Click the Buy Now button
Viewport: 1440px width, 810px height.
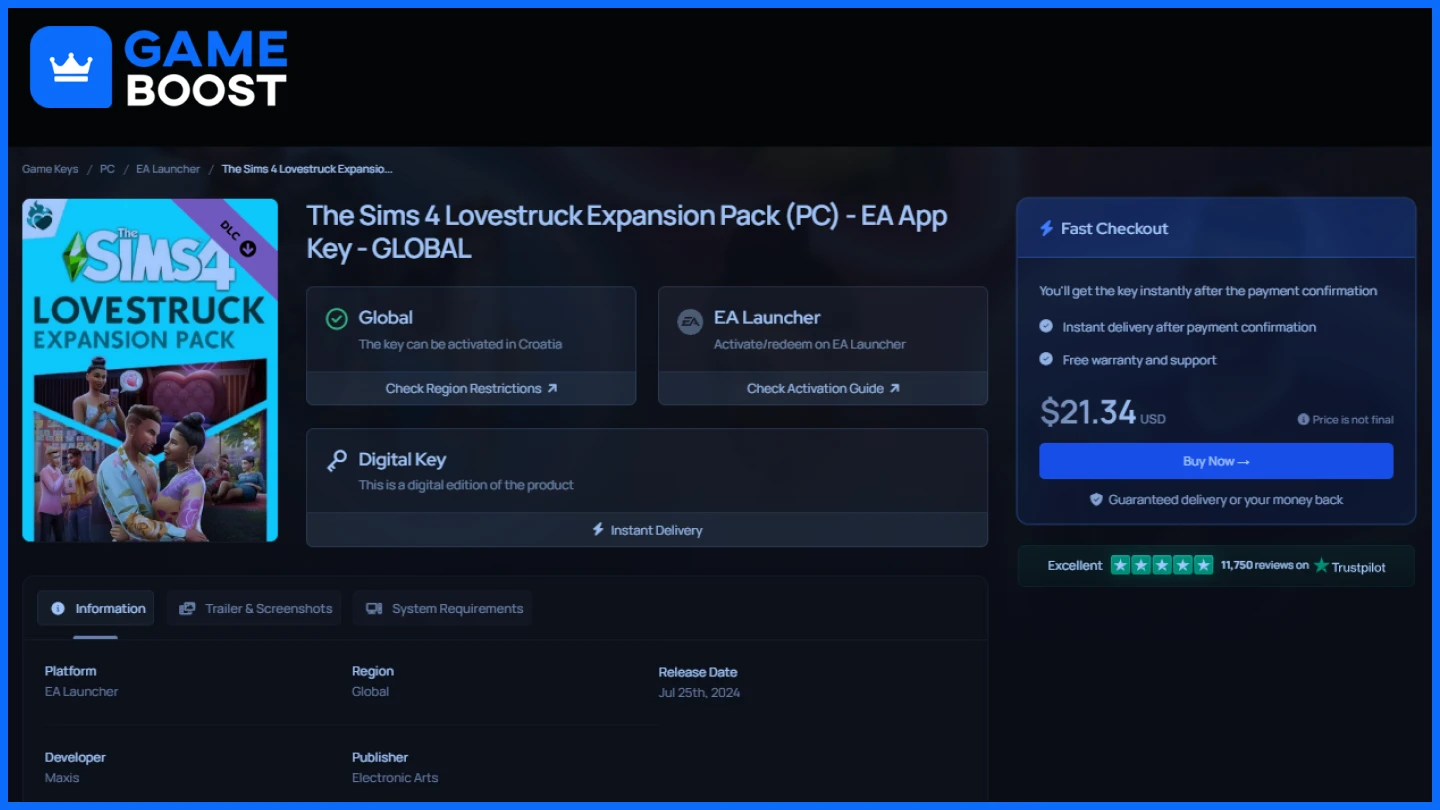(1216, 461)
